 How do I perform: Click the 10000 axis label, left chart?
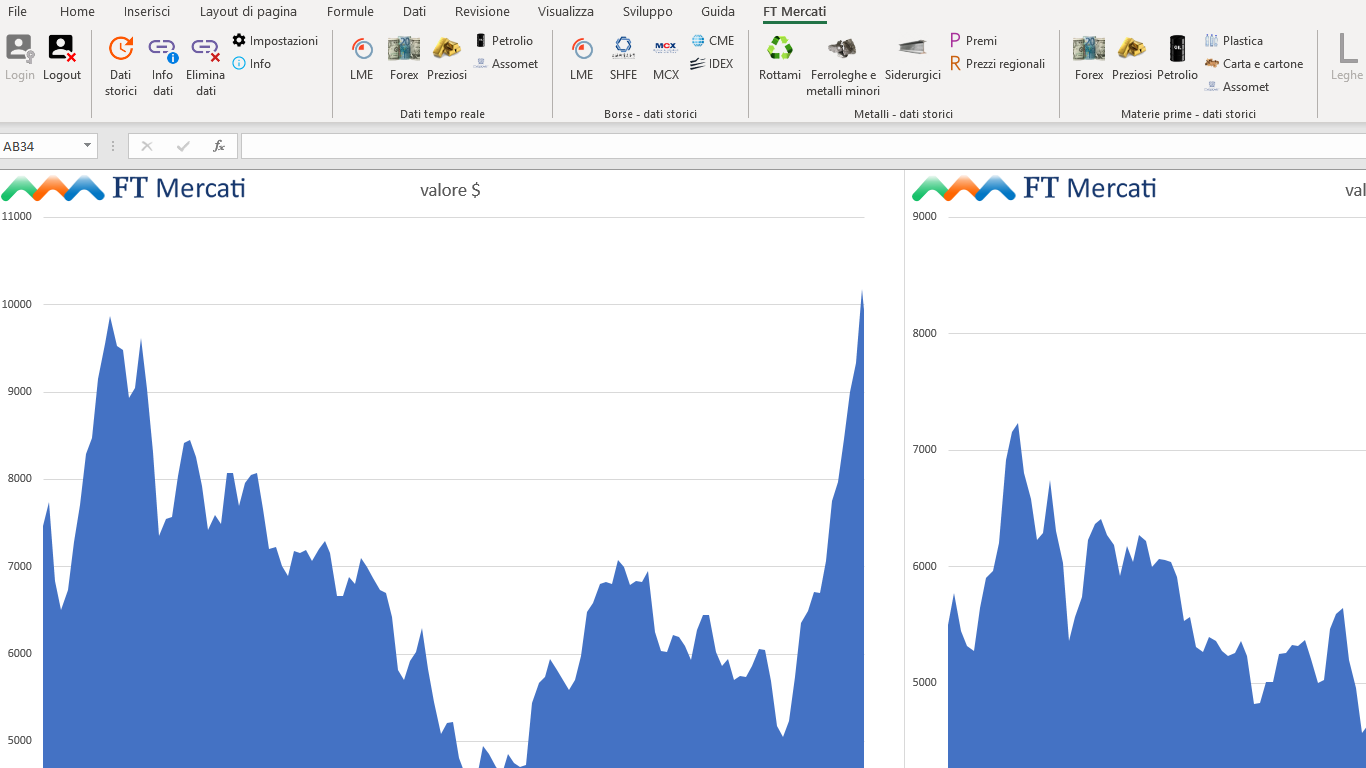(17, 304)
